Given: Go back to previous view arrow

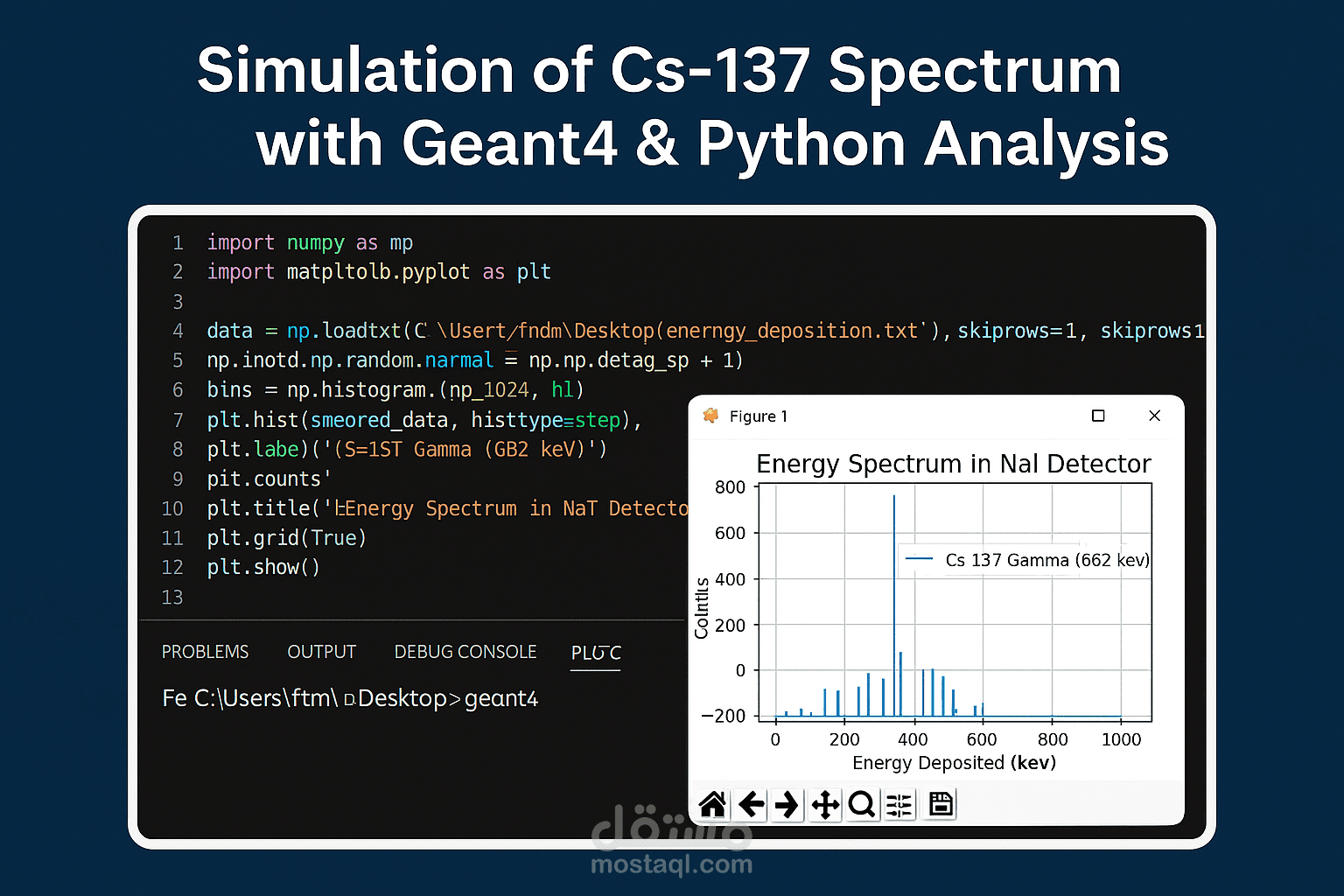Looking at the screenshot, I should pyautogui.click(x=752, y=804).
